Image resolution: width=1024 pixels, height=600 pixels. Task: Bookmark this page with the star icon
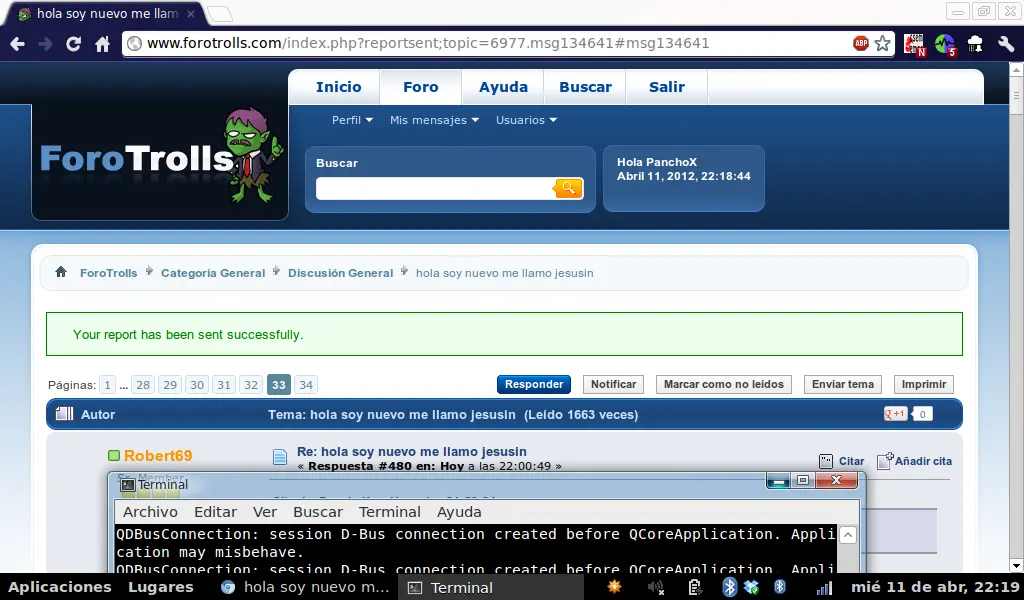pyautogui.click(x=882, y=43)
